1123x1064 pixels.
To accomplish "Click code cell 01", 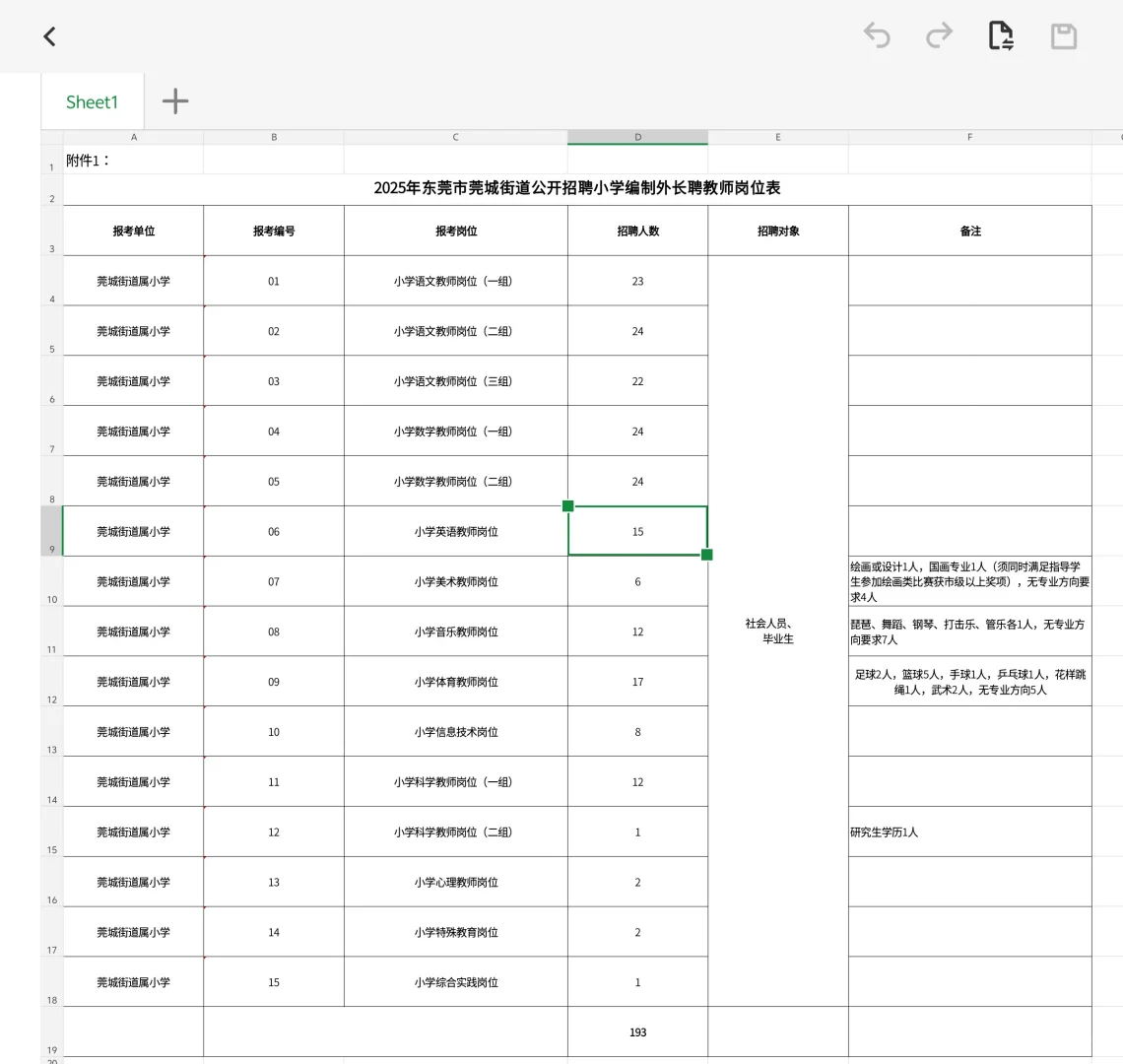I will (x=274, y=281).
